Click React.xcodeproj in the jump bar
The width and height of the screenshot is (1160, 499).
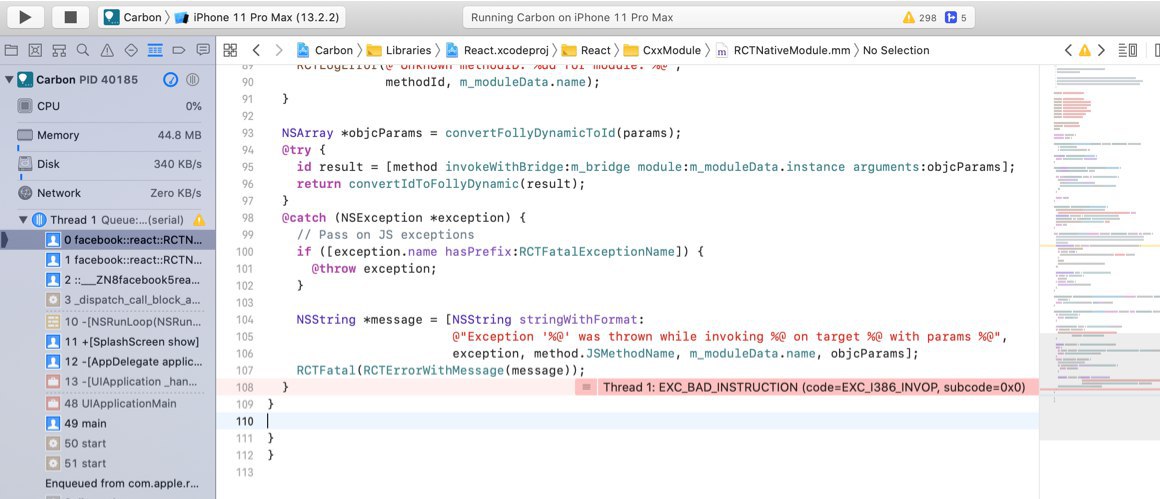pos(498,50)
